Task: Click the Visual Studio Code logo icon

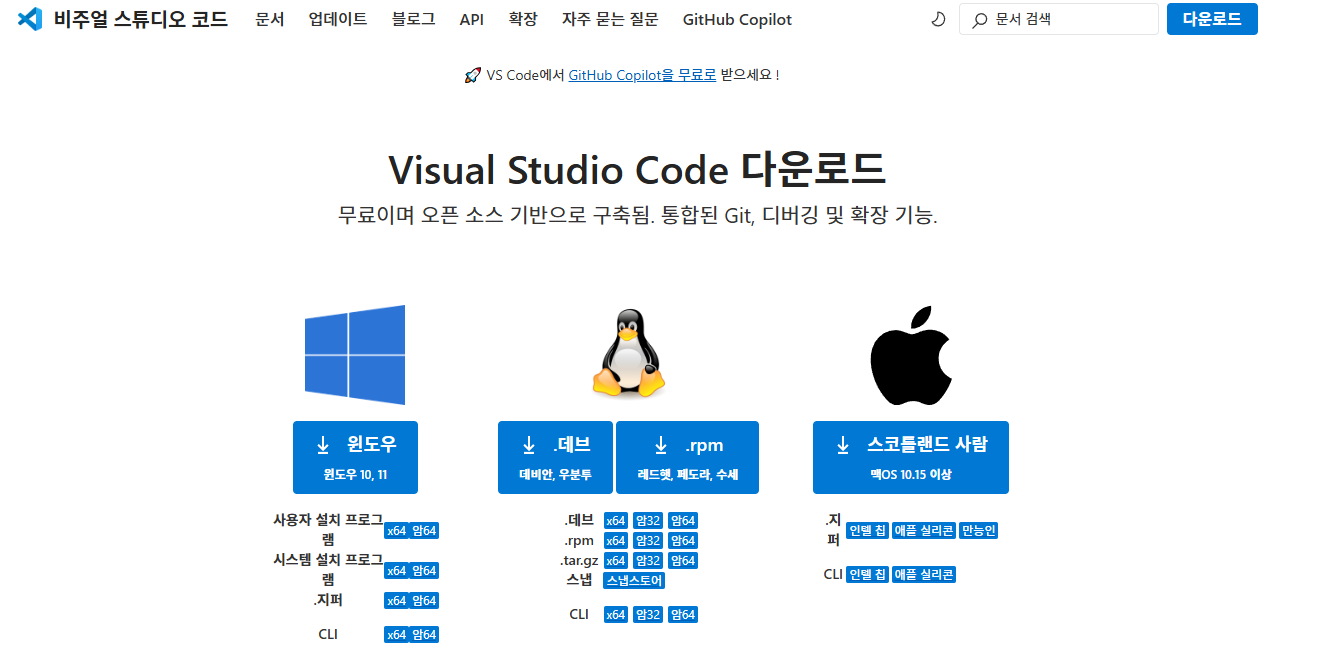Action: pyautogui.click(x=30, y=19)
